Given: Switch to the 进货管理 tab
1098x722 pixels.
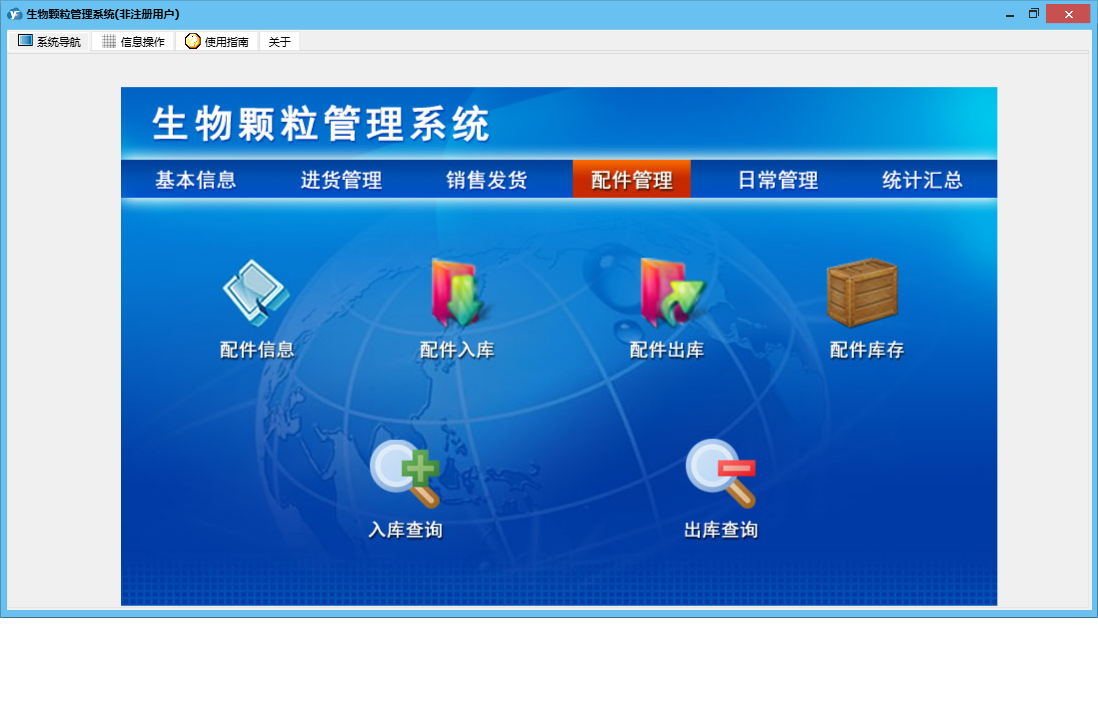Looking at the screenshot, I should coord(341,180).
